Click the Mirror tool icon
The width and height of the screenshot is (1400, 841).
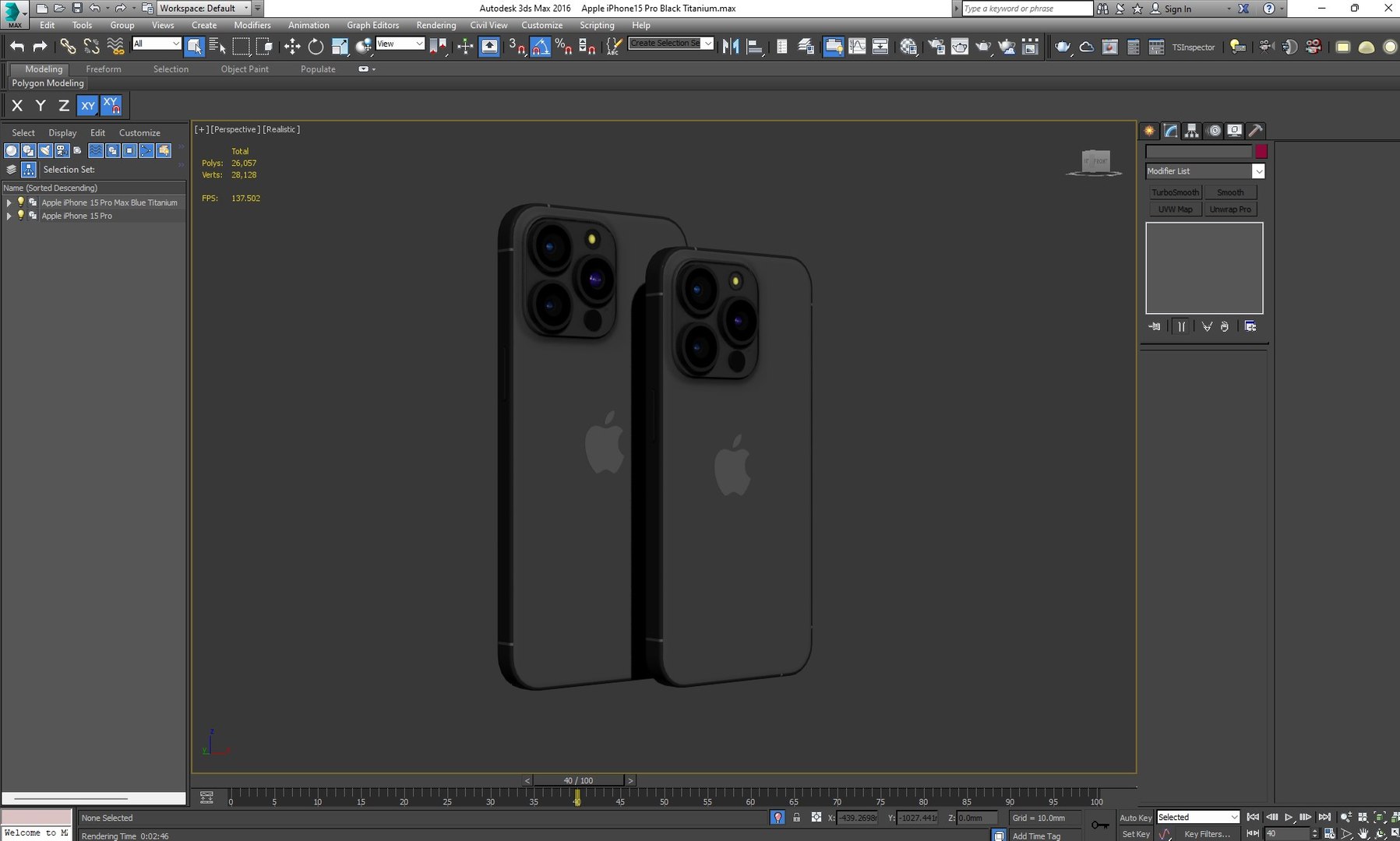click(730, 47)
